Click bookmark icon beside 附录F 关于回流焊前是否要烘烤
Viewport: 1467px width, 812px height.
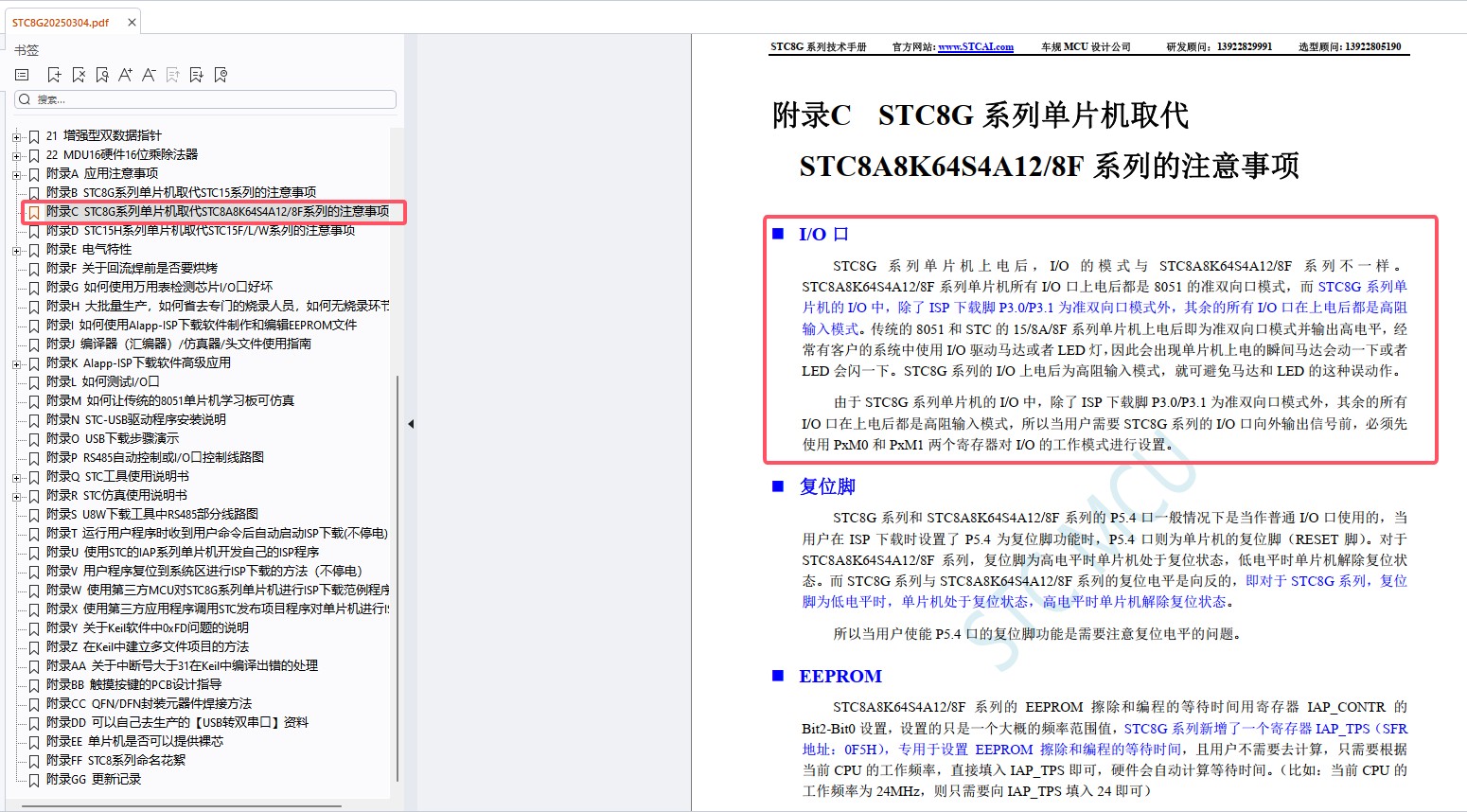click(34, 269)
